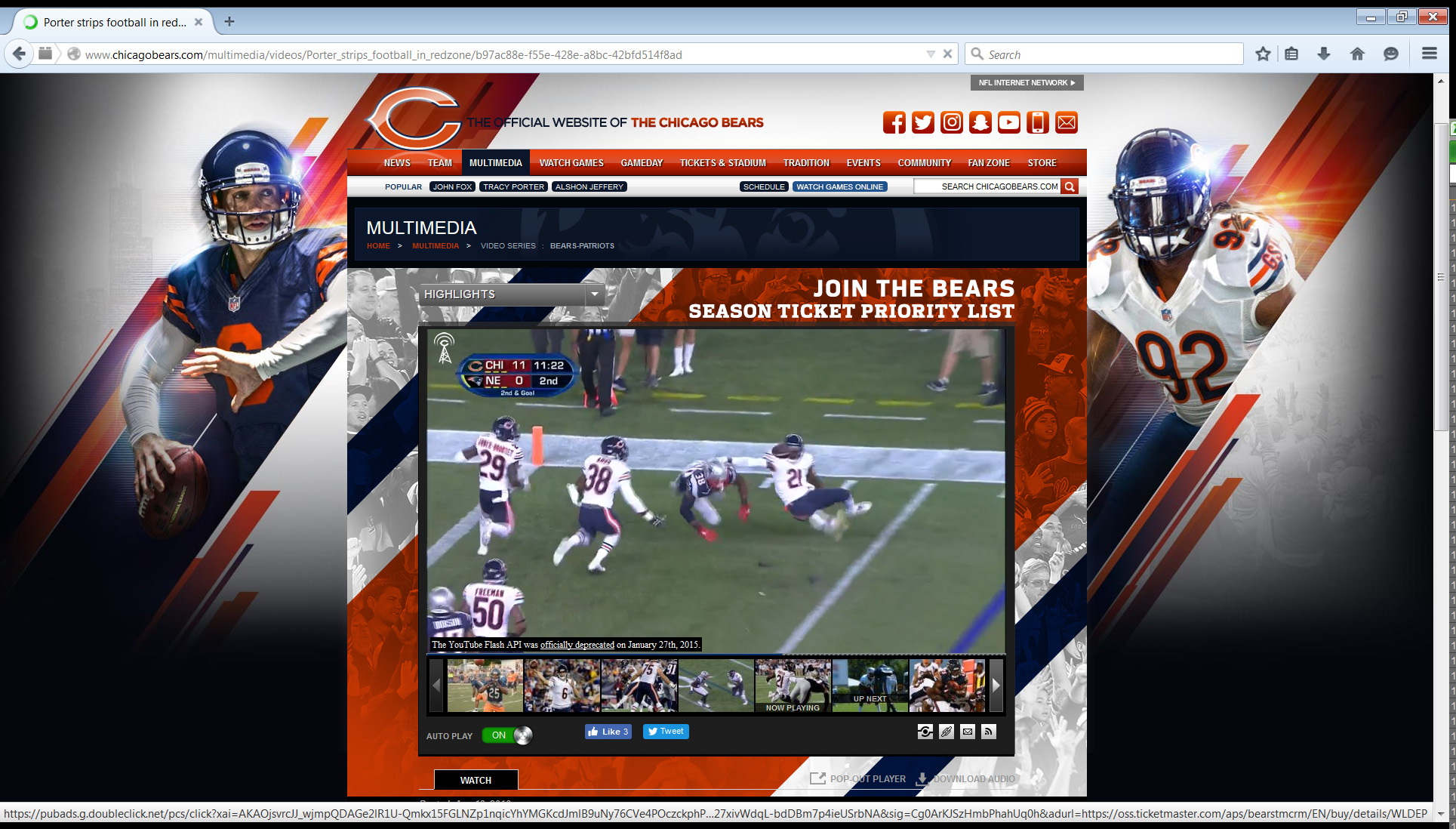
Task: Open the browser bookmarks list icon
Action: tap(1291, 54)
